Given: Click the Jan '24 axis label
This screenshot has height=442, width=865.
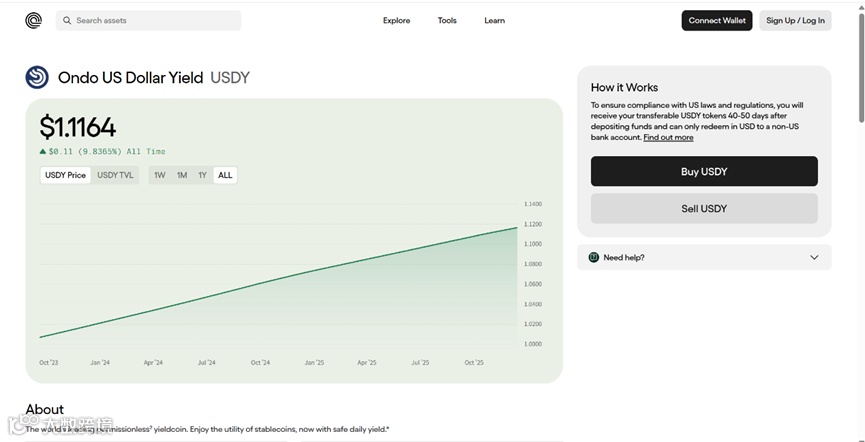Looking at the screenshot, I should click(100, 363).
